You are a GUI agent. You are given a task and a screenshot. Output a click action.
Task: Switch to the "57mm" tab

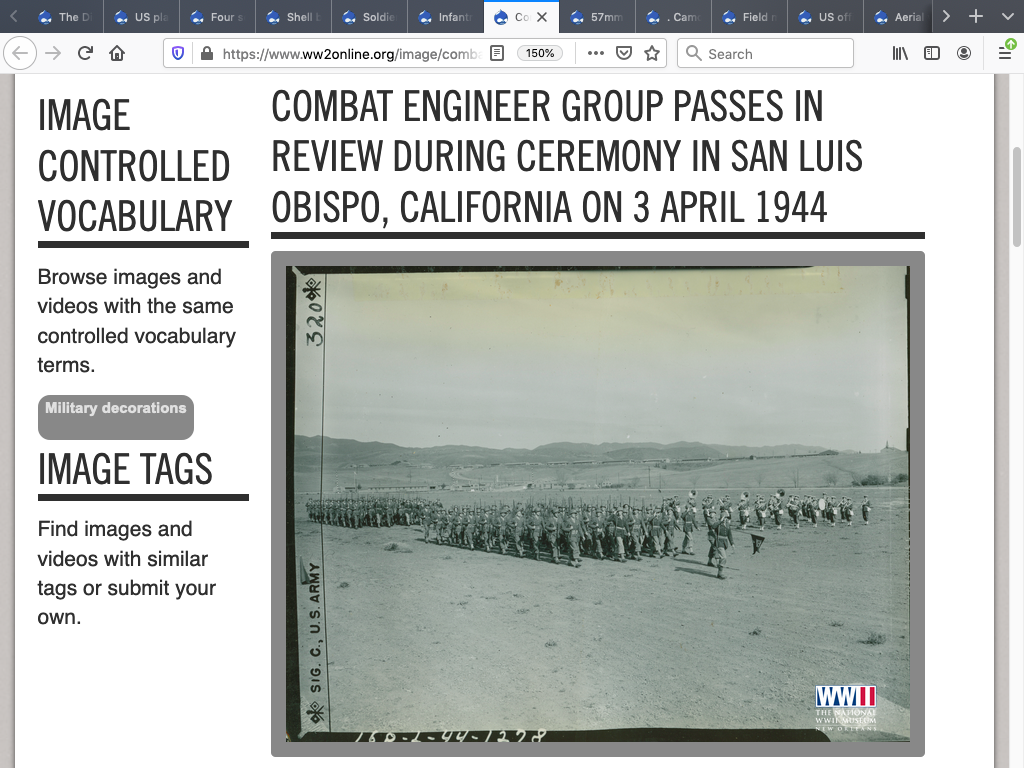[596, 17]
